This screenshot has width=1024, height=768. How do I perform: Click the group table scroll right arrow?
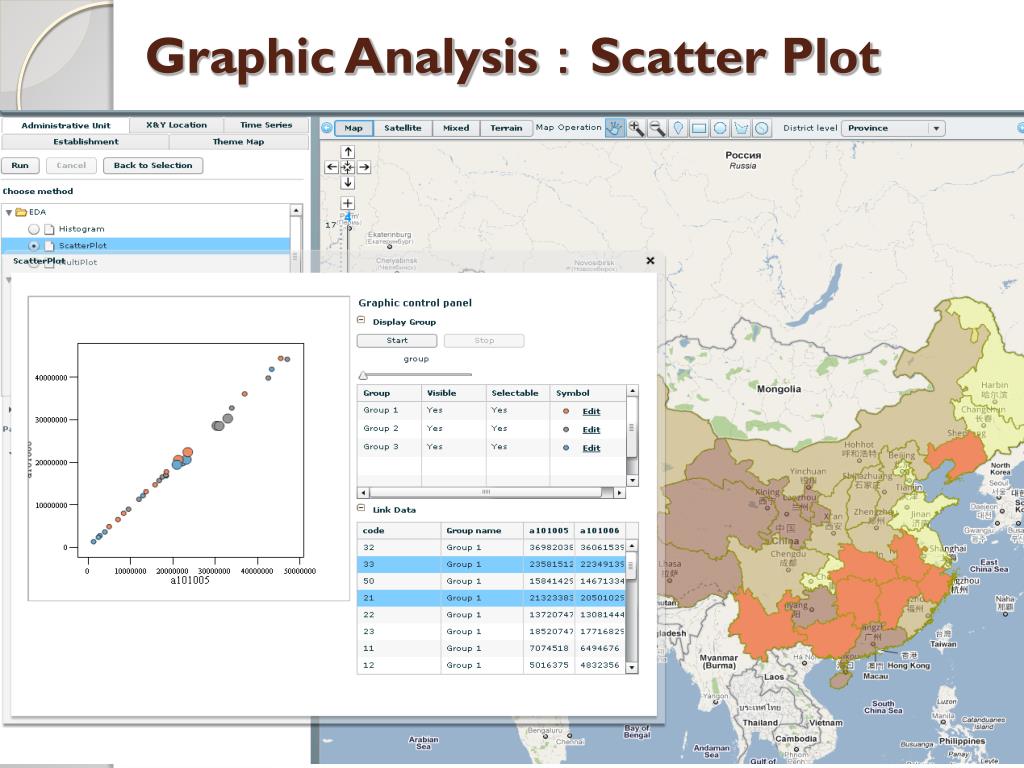pyautogui.click(x=620, y=492)
